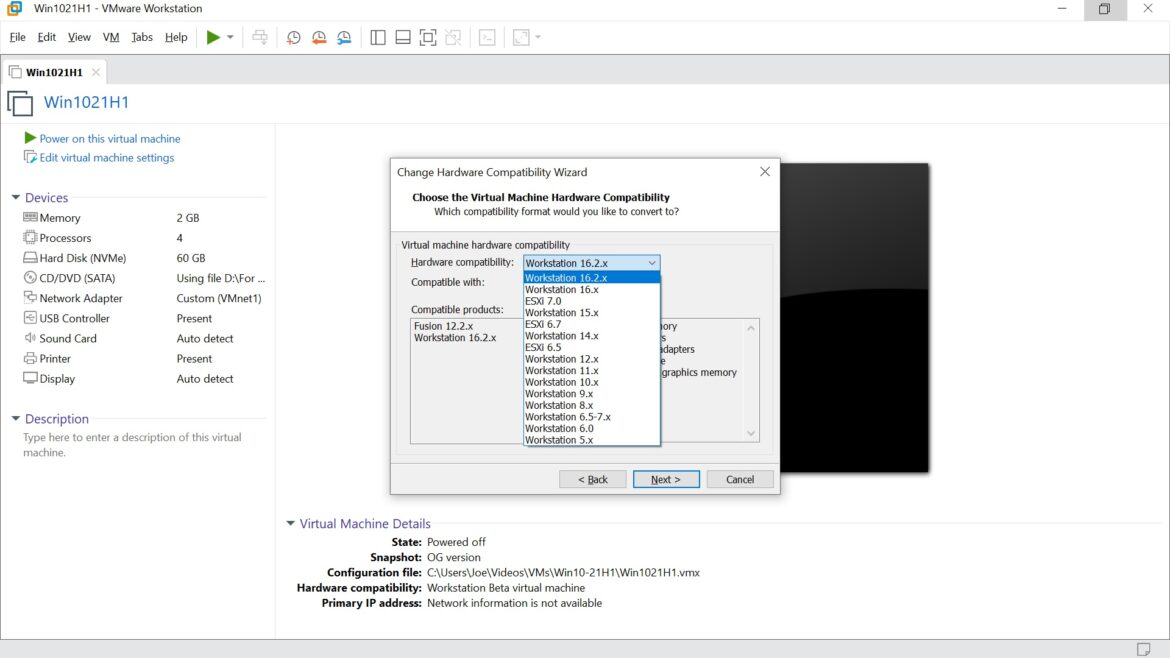
Task: Power on the VM with the green play icon
Action: tap(212, 37)
